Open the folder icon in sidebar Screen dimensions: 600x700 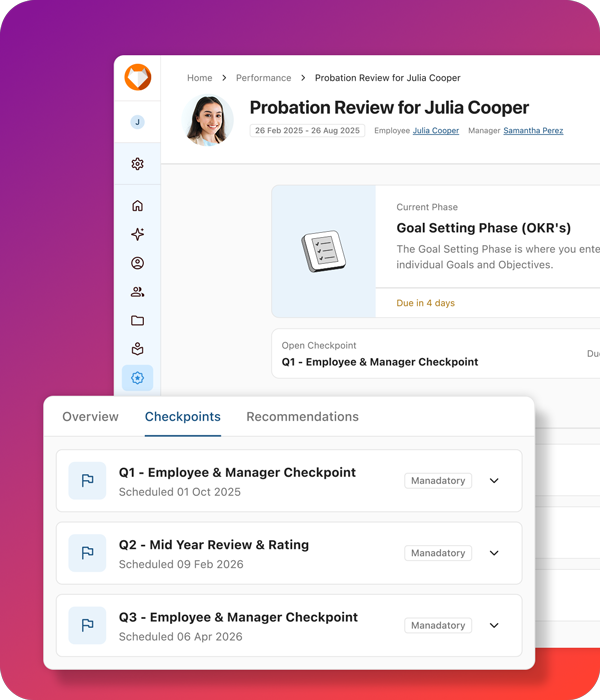(137, 321)
